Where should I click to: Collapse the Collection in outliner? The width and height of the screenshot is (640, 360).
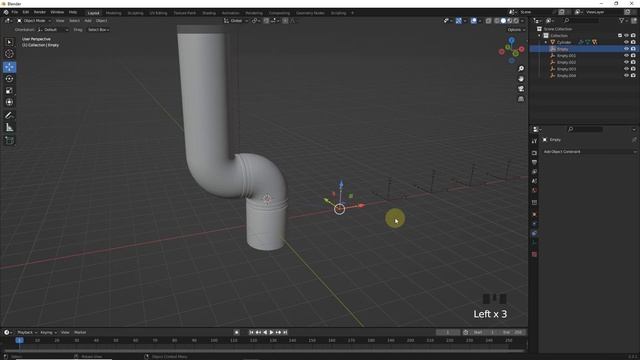[539, 36]
